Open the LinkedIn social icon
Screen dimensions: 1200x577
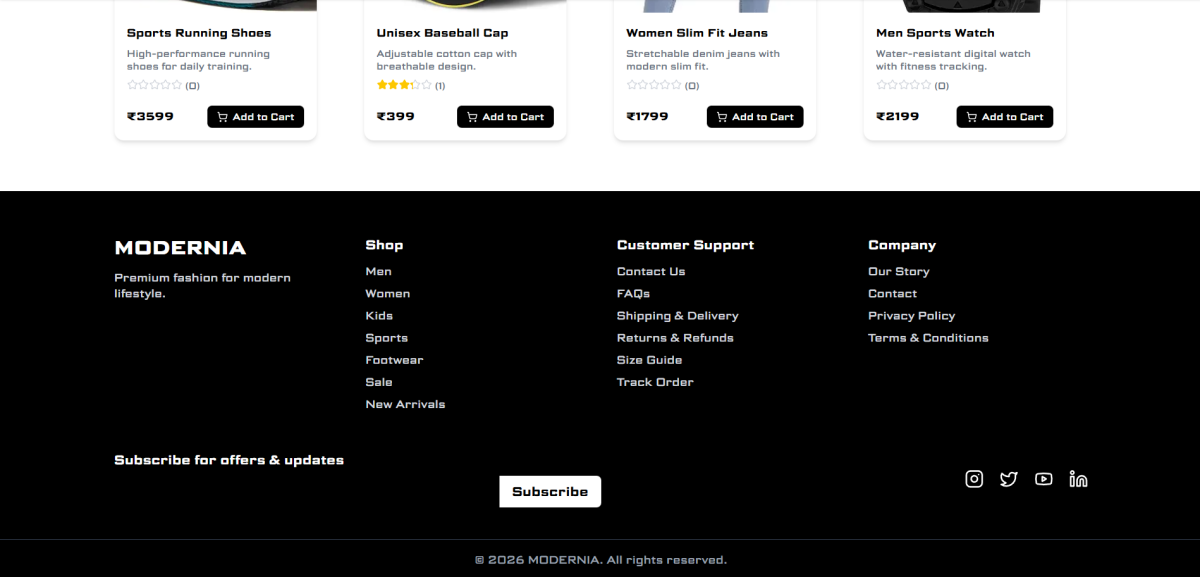pyautogui.click(x=1078, y=479)
